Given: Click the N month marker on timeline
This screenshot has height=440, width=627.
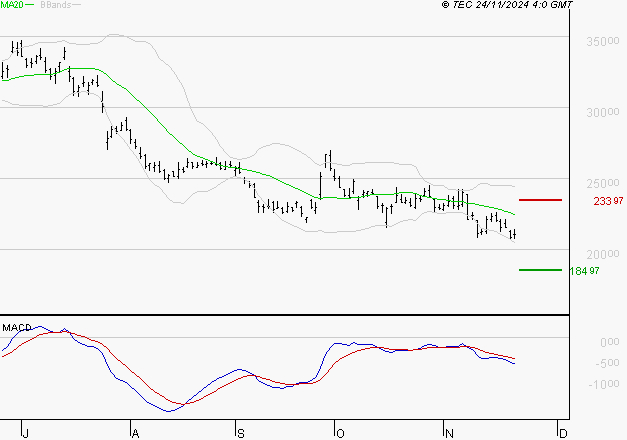Looking at the screenshot, I should pyautogui.click(x=449, y=434).
